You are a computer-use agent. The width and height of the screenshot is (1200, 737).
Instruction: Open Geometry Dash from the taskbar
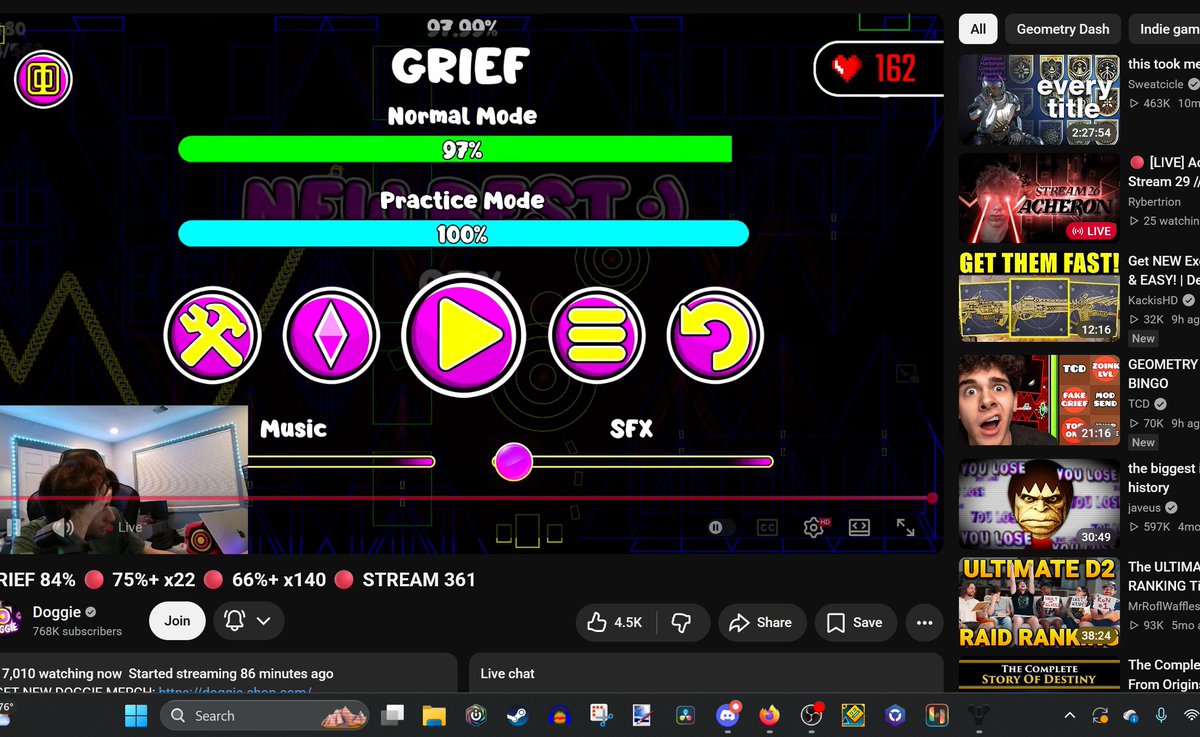click(x=853, y=715)
